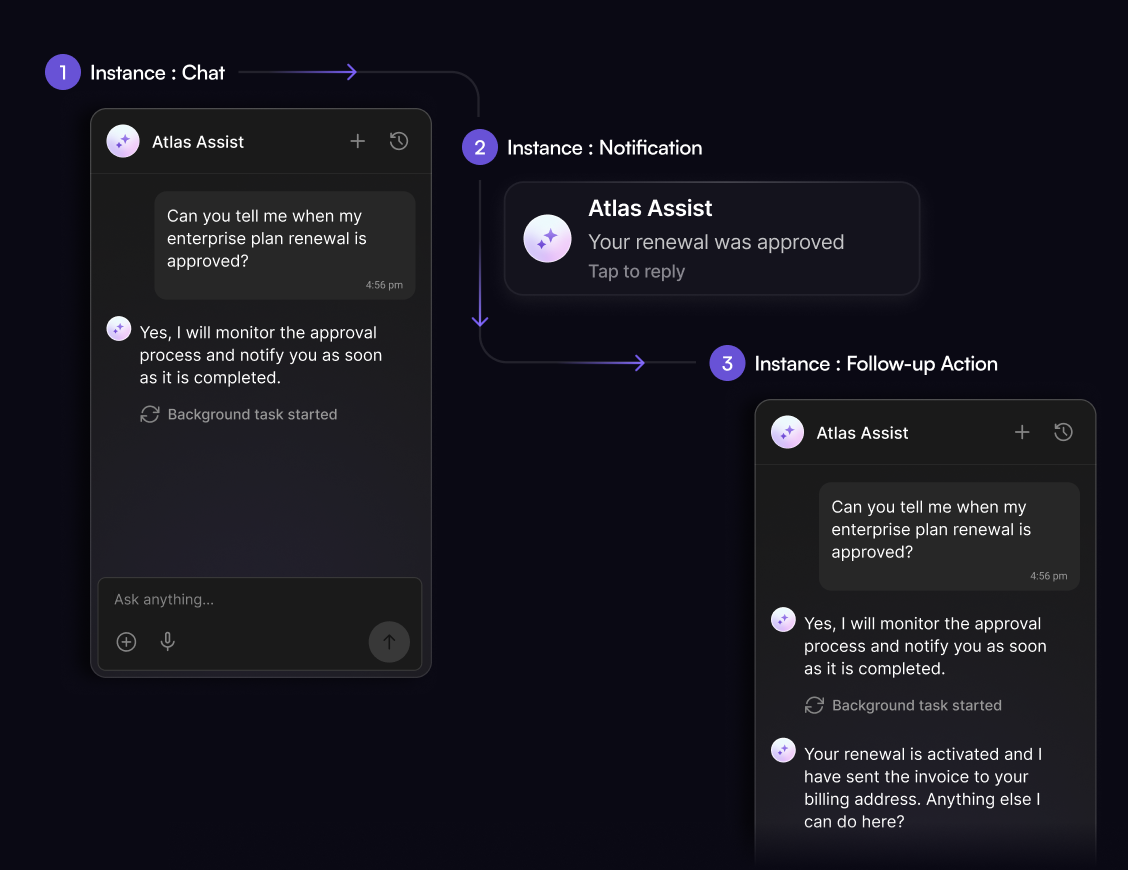Click the add attachment circle-plus icon
Image resolution: width=1128 pixels, height=870 pixels.
[x=126, y=642]
